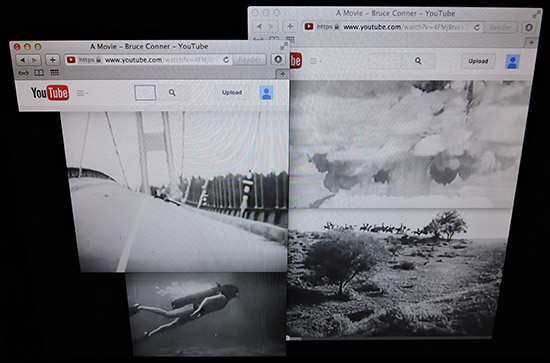Screen dimensions: 550x363
Task: Focus YouTube search box in front window
Action: click(145, 93)
